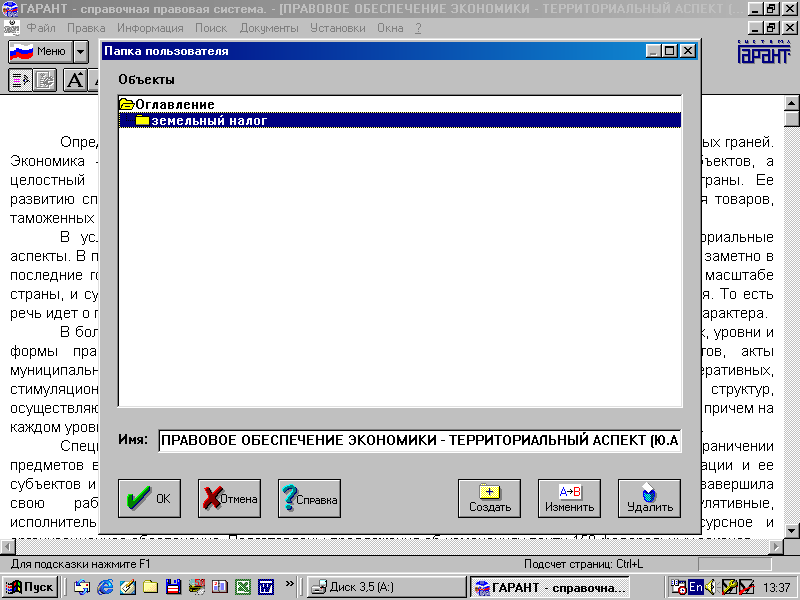This screenshot has width=800, height=600.
Task: Open the Правка menu
Action: pyautogui.click(x=86, y=28)
